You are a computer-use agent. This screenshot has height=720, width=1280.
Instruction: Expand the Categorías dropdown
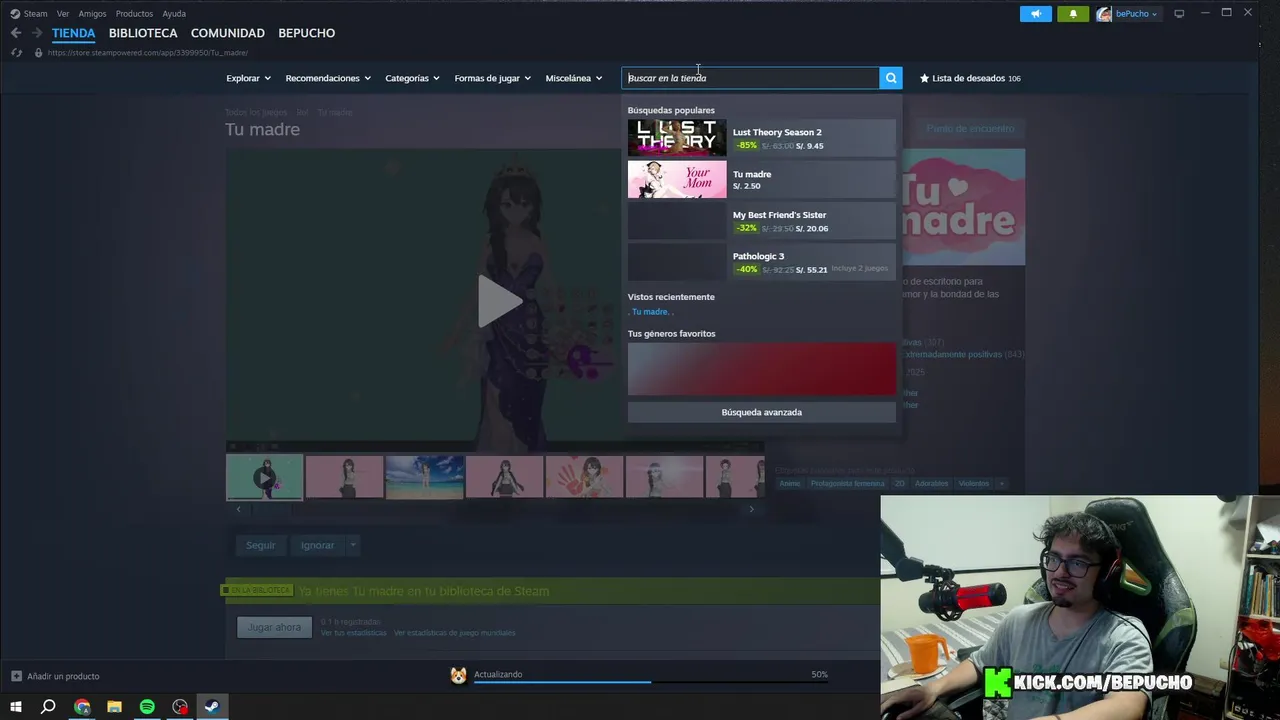(x=412, y=78)
